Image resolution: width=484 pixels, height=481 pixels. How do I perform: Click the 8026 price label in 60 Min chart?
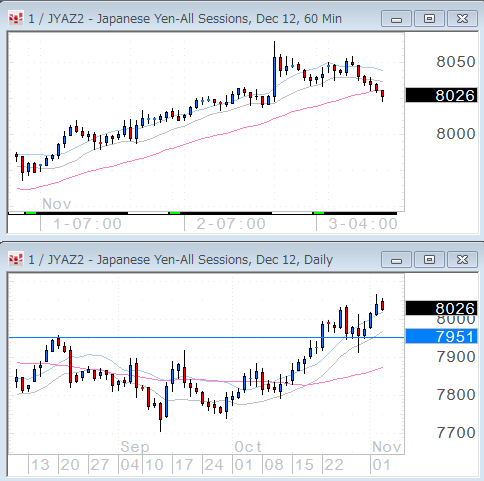442,96
